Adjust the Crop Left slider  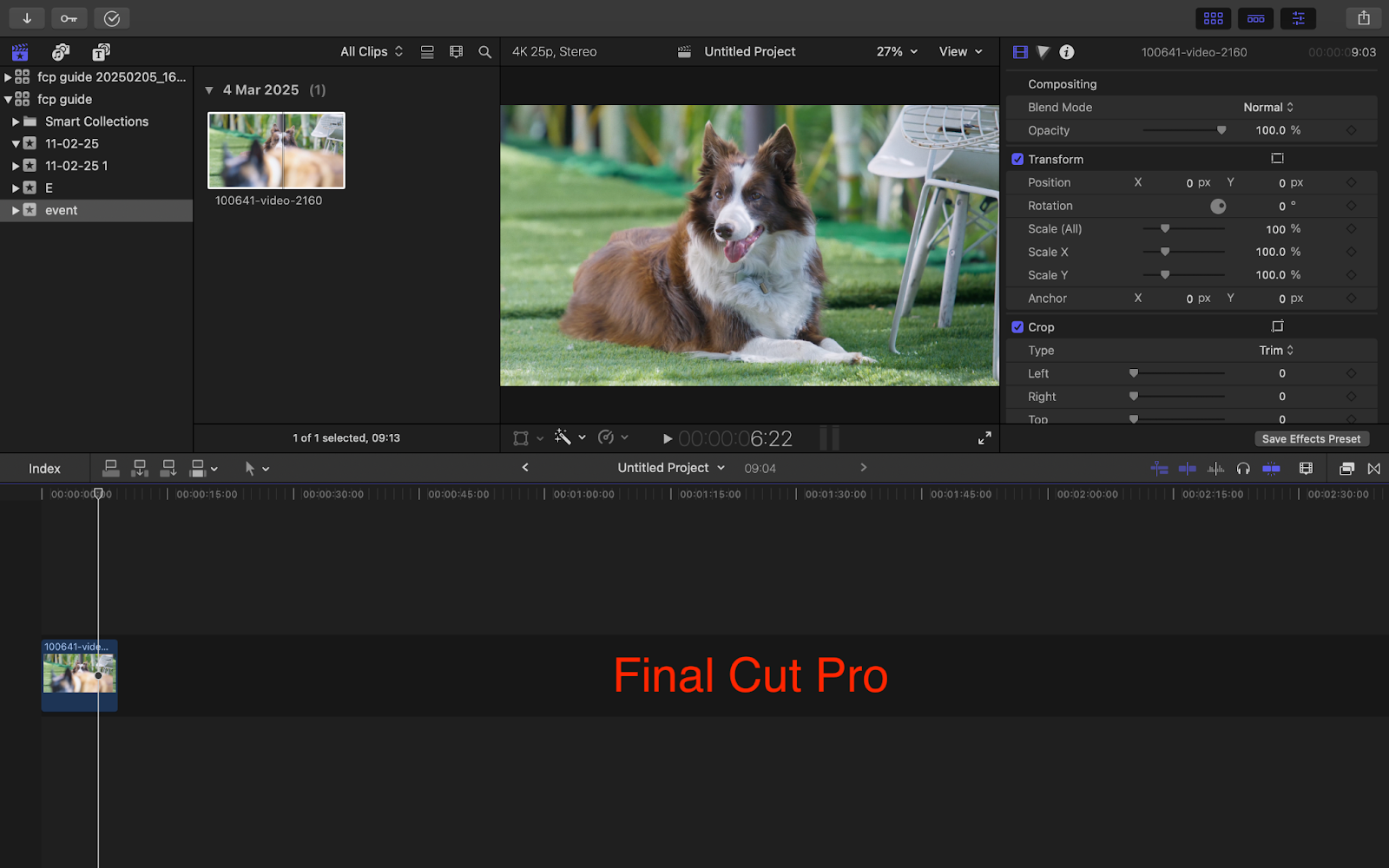(1177, 373)
